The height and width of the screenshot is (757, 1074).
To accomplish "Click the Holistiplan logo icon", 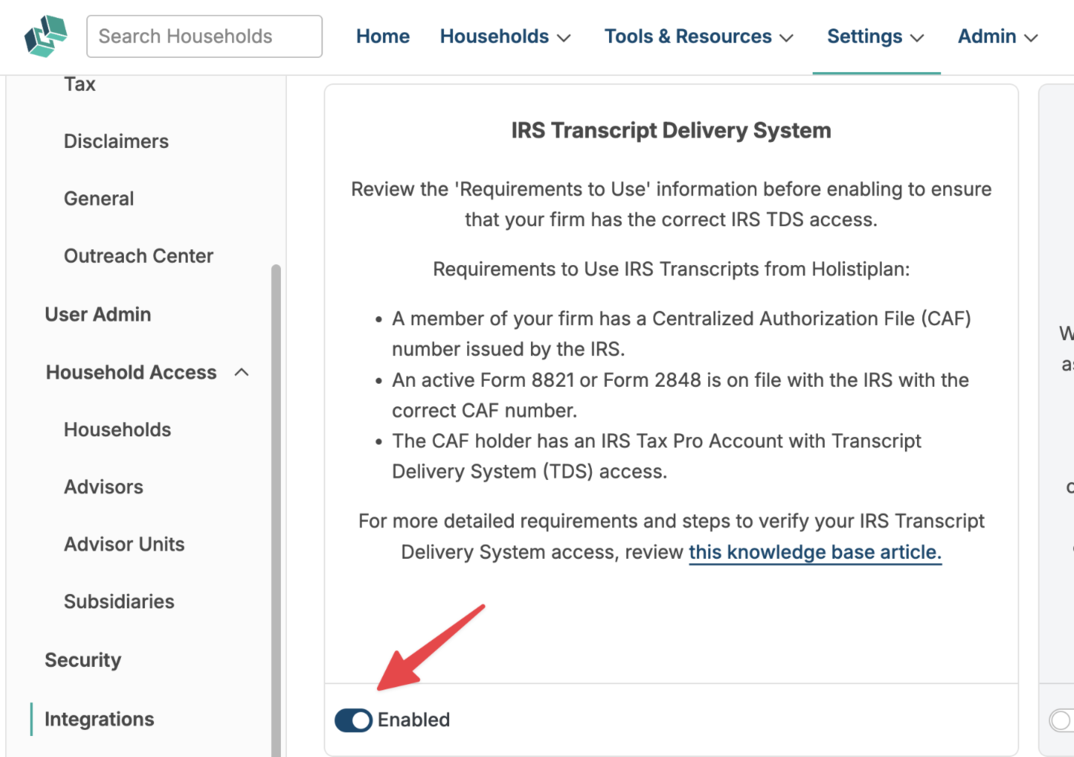I will [x=46, y=36].
